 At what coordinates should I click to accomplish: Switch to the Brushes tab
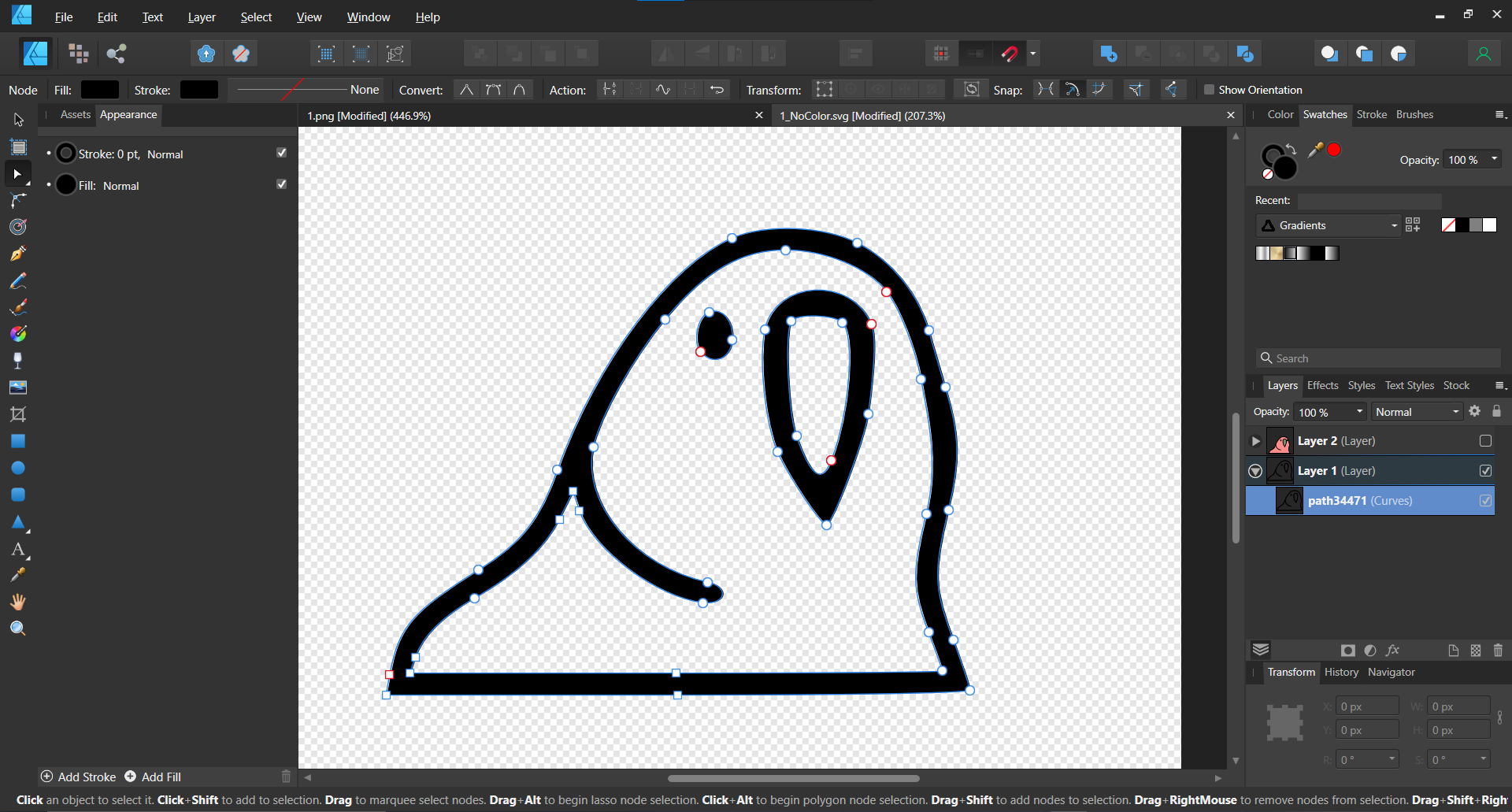1414,115
